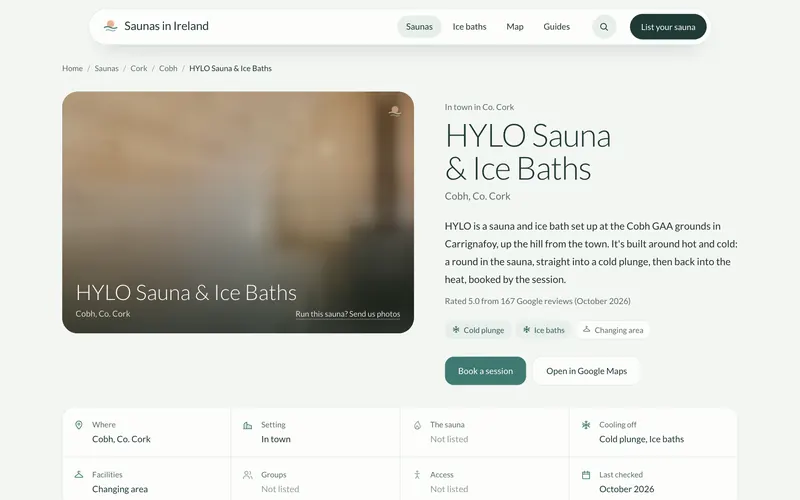Click the List your sauna button
Viewport: 800px width, 500px height.
(x=668, y=27)
